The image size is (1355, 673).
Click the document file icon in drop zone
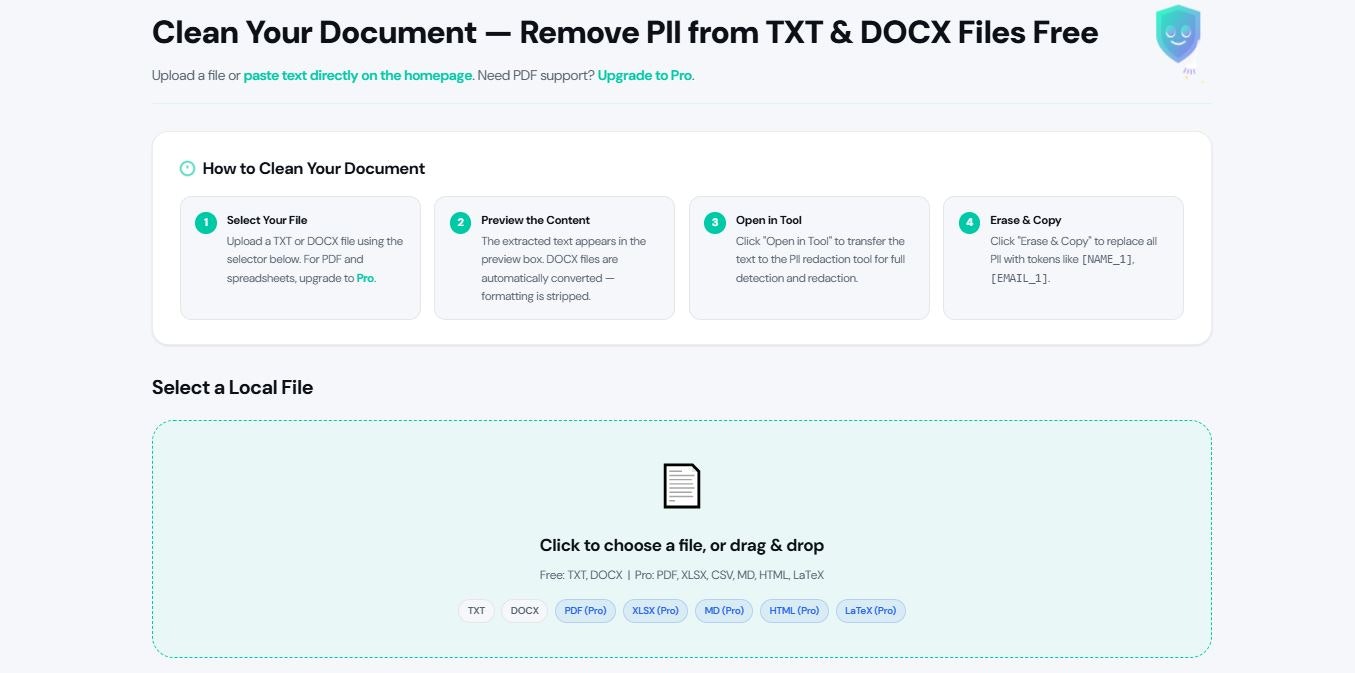tap(682, 486)
